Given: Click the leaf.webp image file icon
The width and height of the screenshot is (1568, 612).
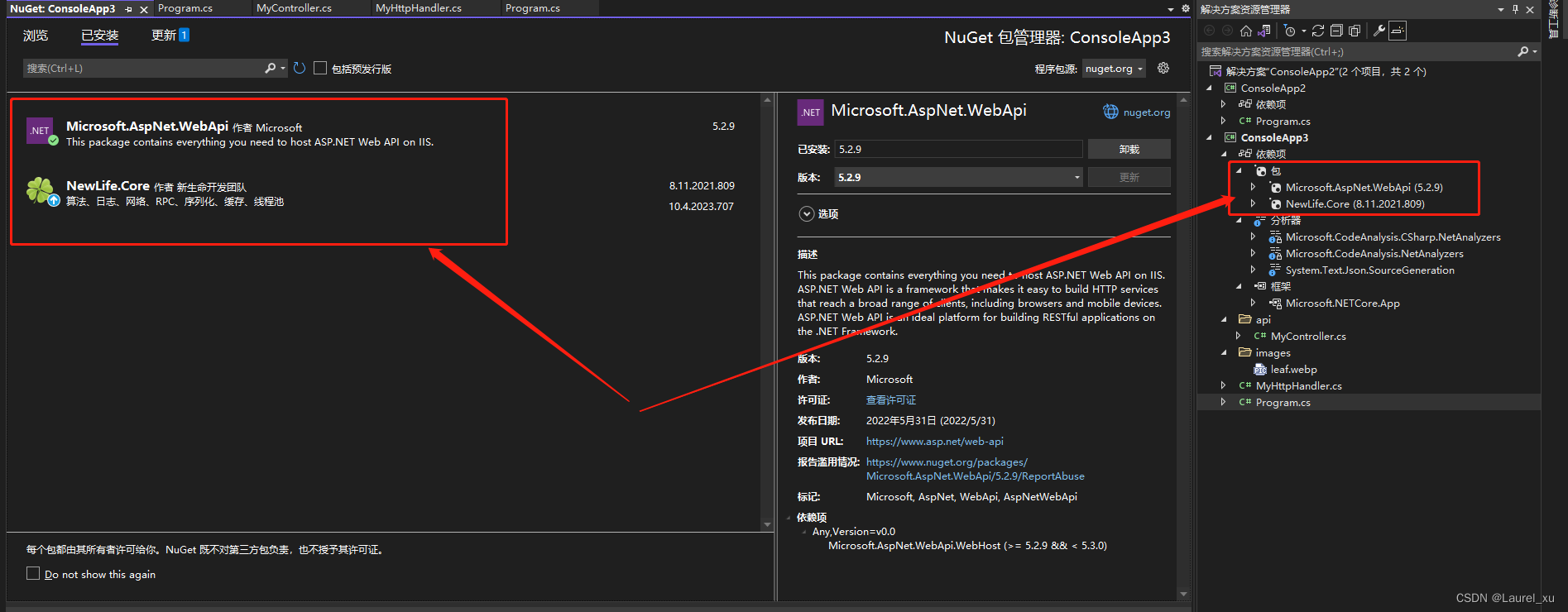Looking at the screenshot, I should tap(1260, 370).
